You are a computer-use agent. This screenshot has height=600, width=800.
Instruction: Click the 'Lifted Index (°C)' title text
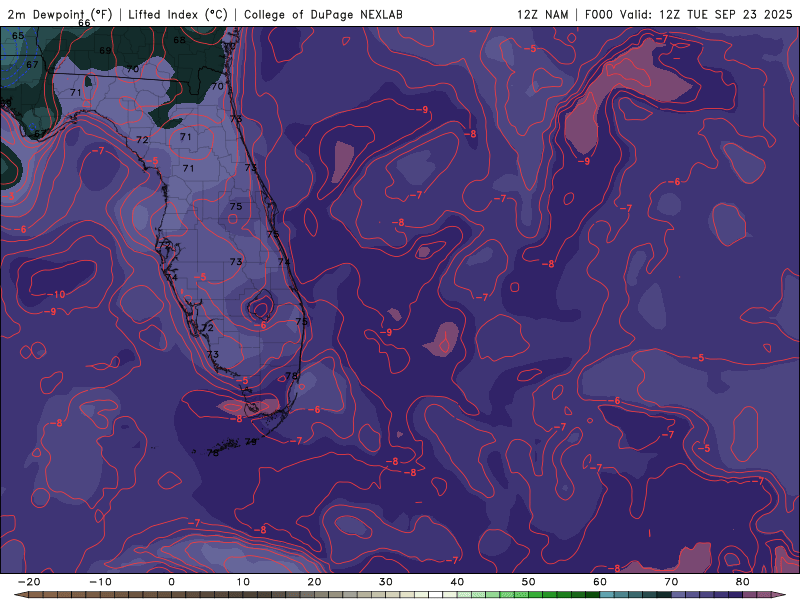178,14
